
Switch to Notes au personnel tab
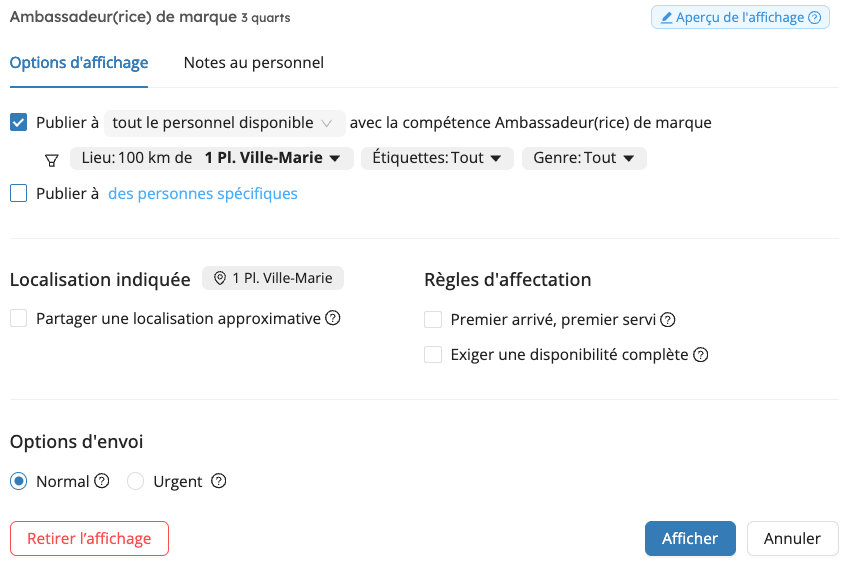[x=254, y=63]
